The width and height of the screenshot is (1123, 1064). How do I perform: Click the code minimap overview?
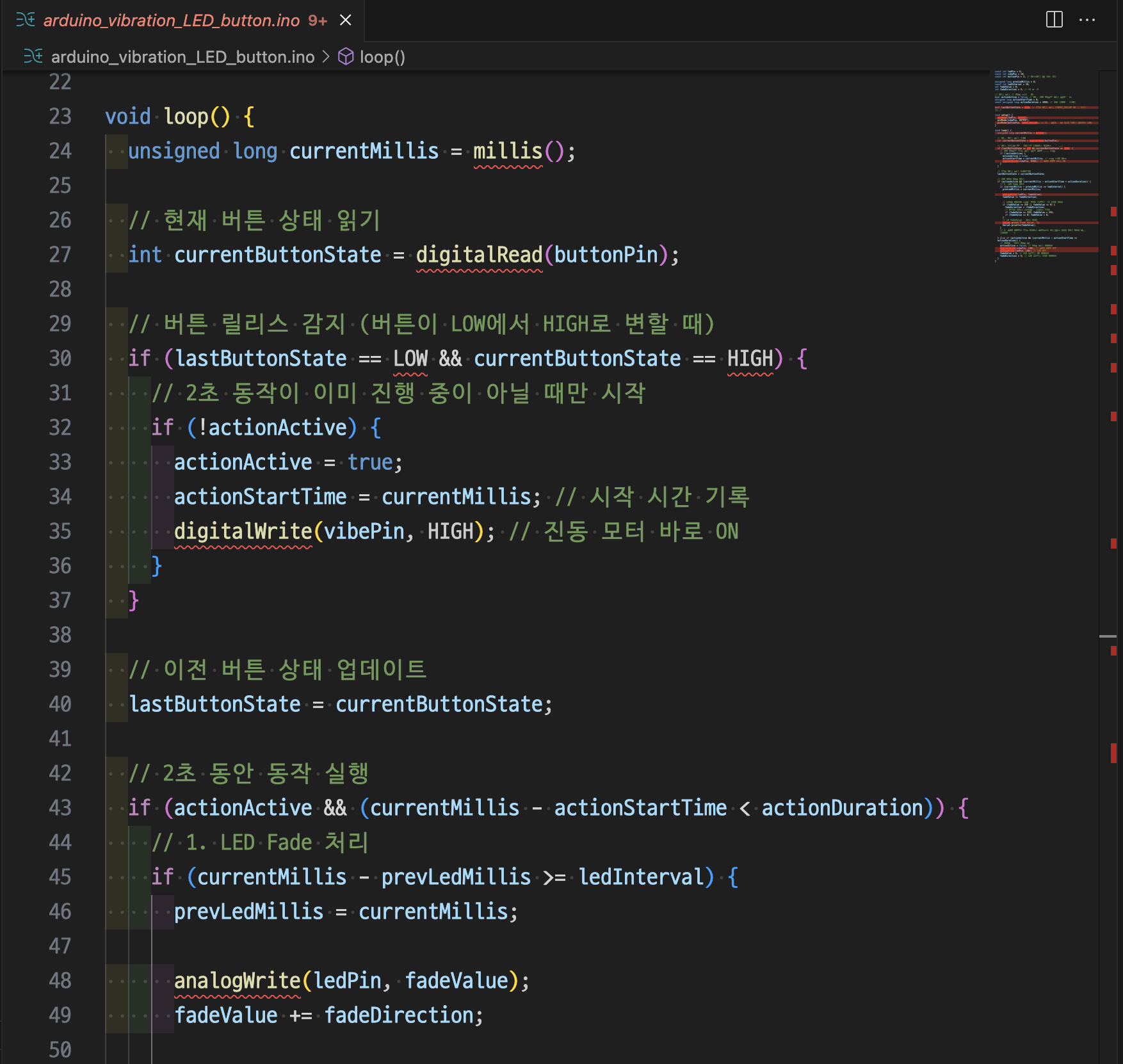point(1046,166)
